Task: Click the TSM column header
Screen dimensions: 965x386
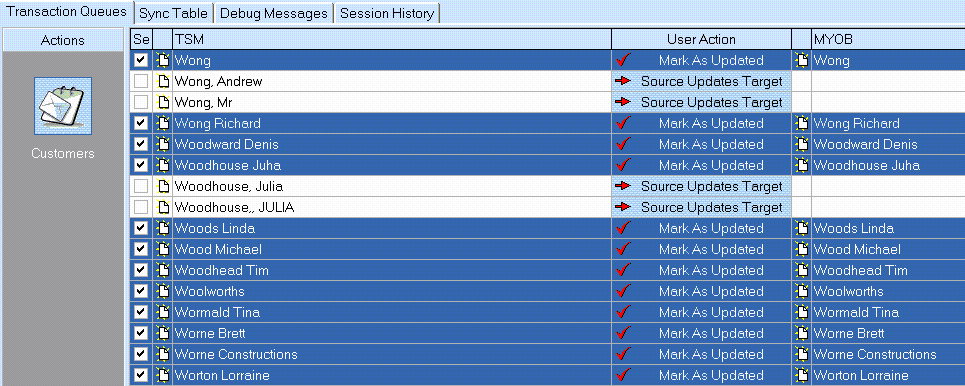Action: (x=391, y=39)
